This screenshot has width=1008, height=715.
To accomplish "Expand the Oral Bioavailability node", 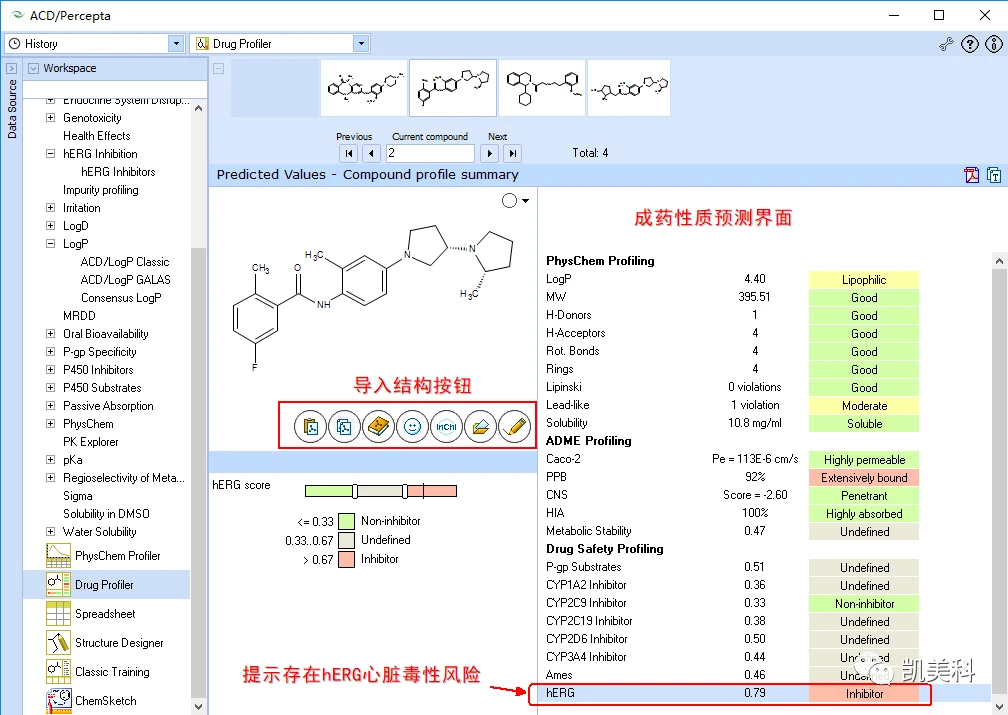I will [x=50, y=334].
